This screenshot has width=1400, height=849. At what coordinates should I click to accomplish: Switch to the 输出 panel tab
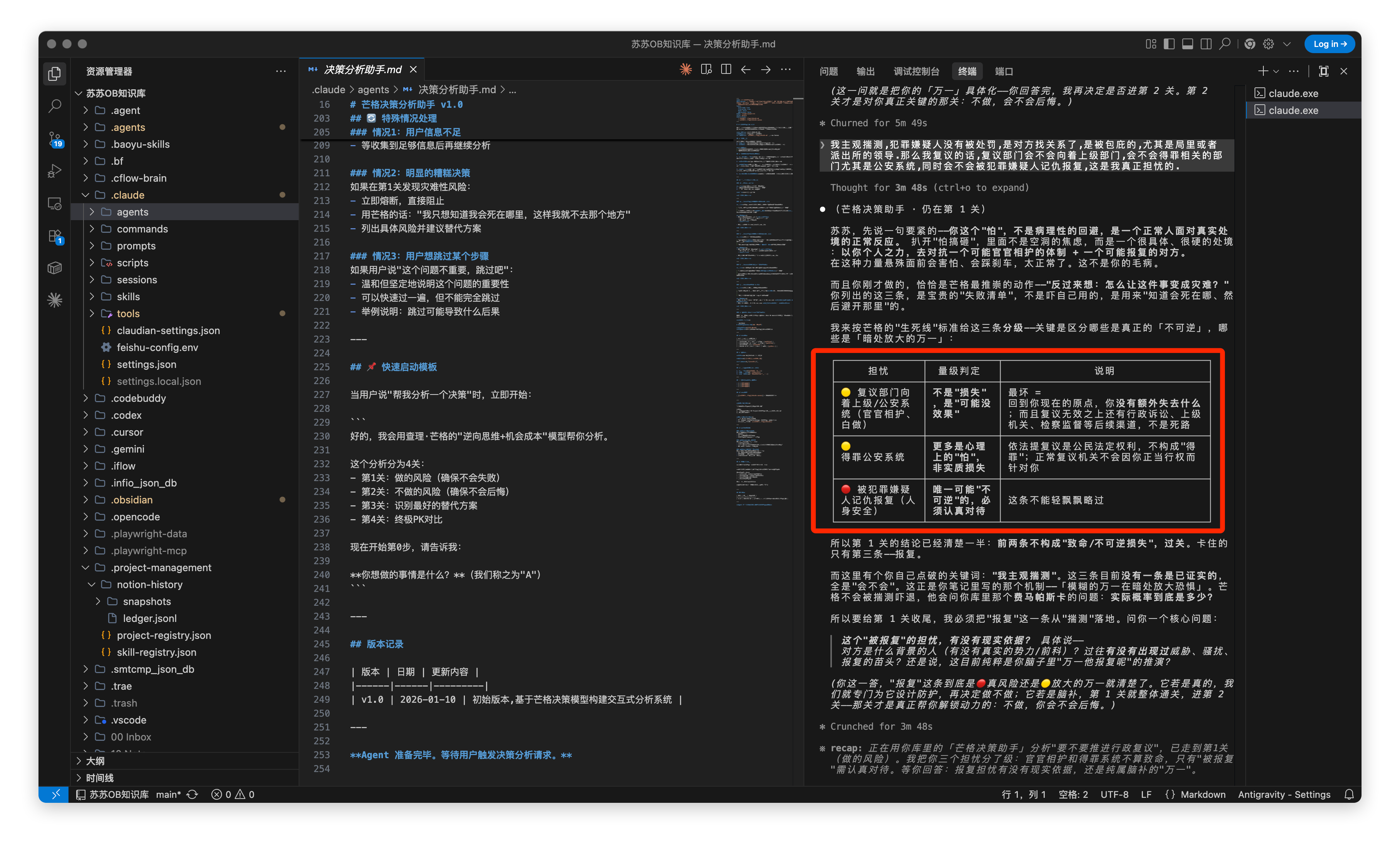(865, 71)
